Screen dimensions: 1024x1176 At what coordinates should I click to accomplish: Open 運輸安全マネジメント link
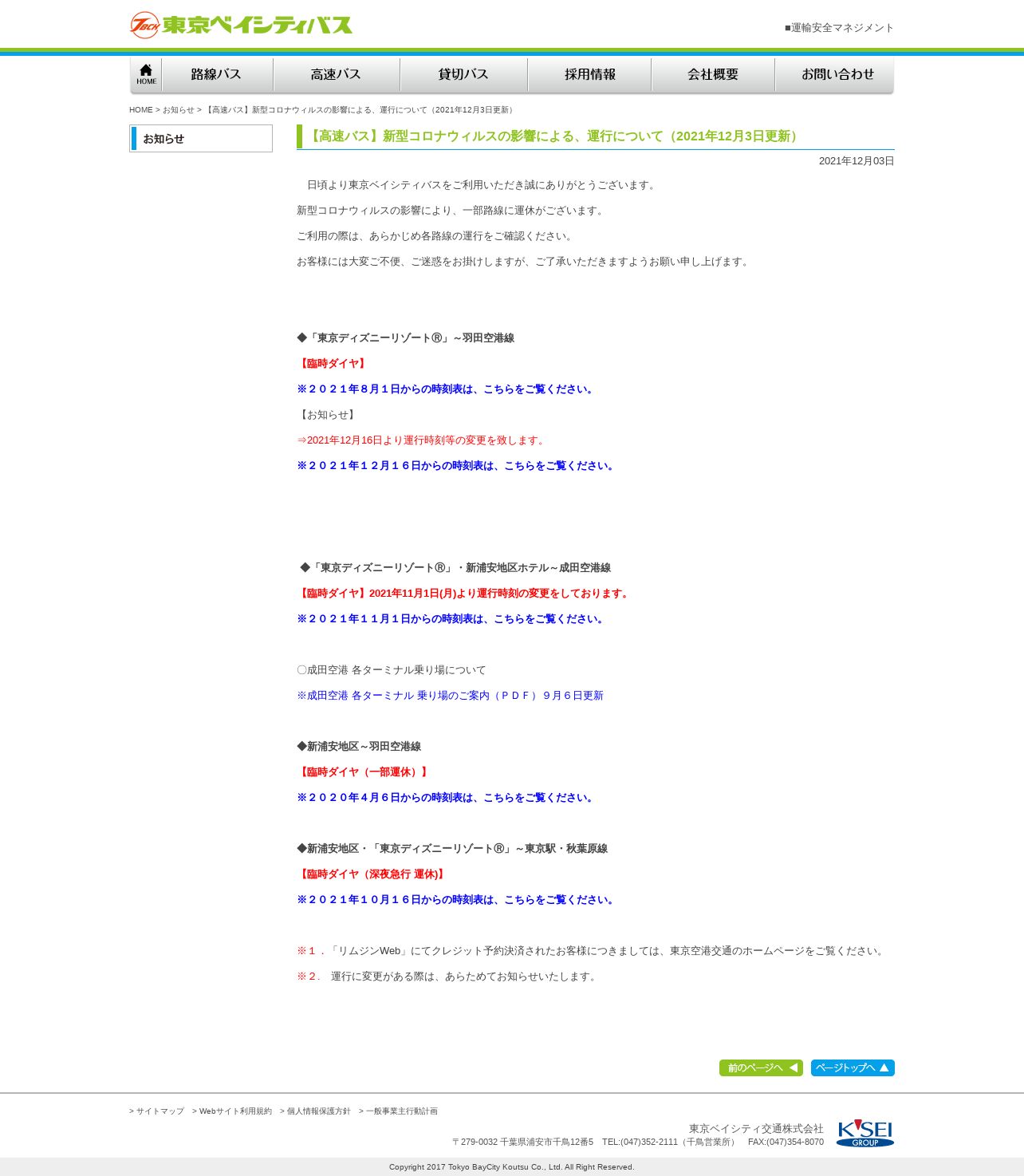(x=839, y=28)
